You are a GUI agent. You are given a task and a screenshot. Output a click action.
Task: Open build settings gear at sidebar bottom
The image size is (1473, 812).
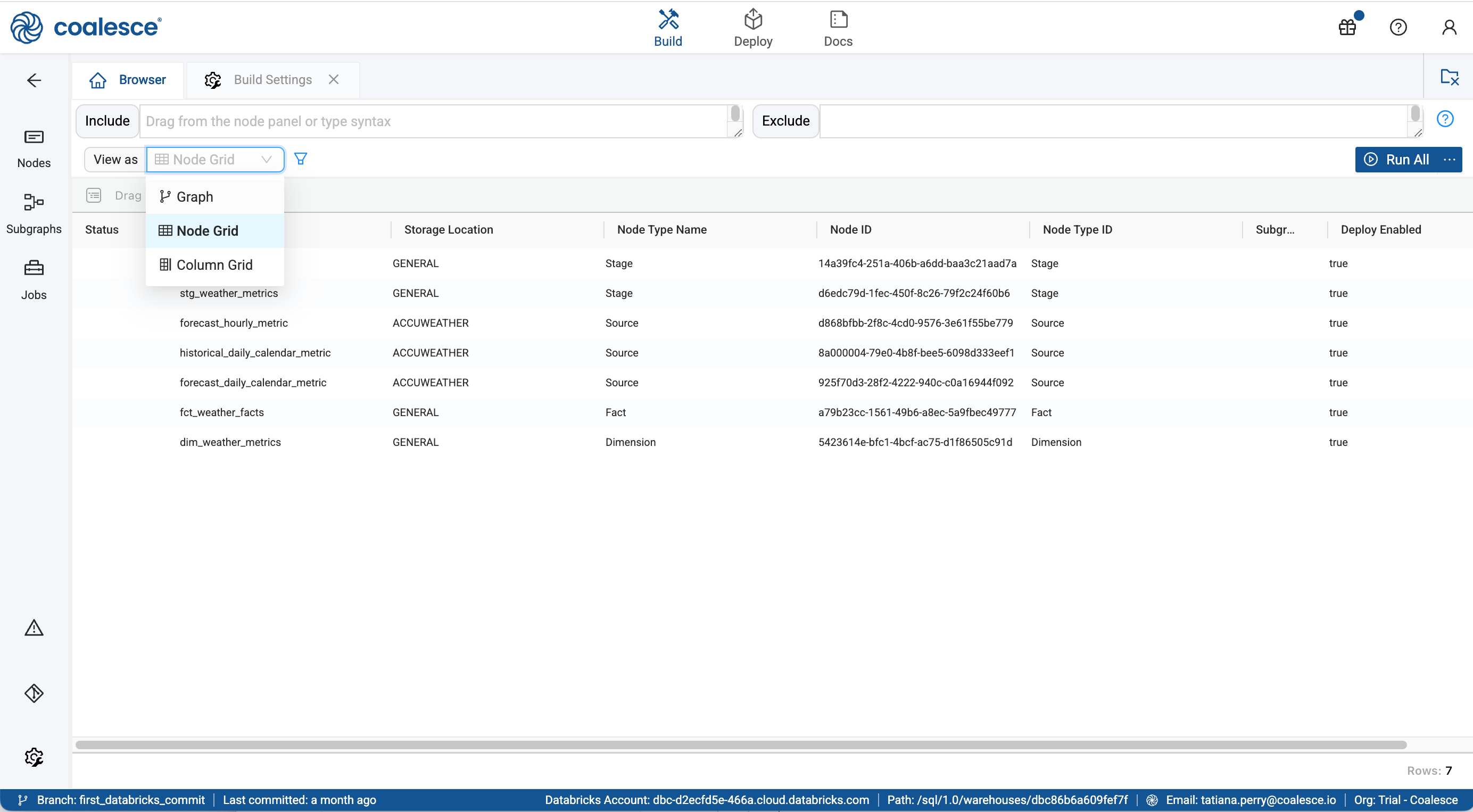pos(34,757)
